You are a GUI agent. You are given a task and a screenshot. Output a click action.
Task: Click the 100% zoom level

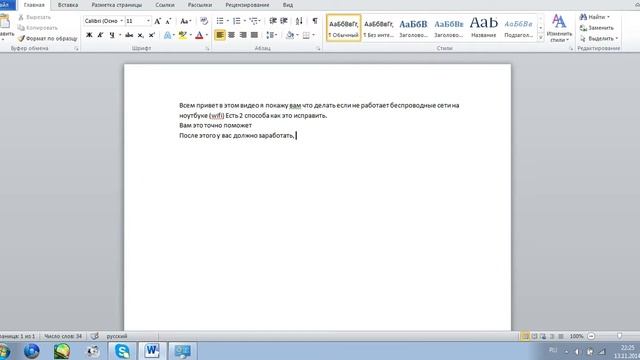pos(576,336)
